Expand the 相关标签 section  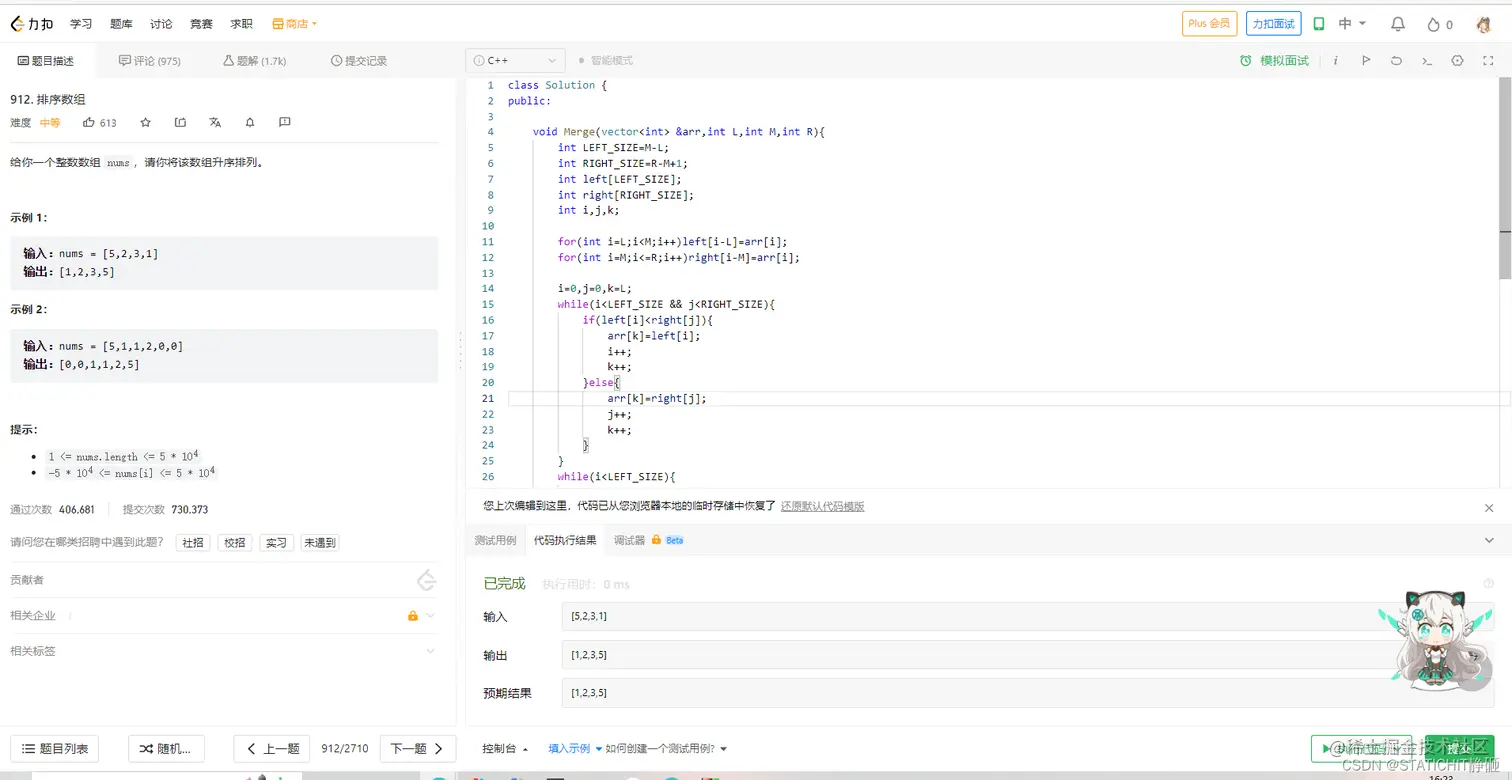tap(431, 651)
